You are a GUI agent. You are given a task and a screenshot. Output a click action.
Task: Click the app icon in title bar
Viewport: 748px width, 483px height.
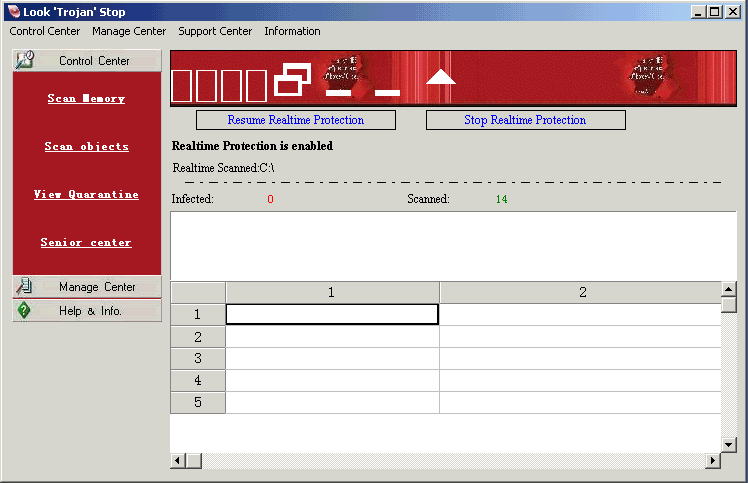pyautogui.click(x=14, y=11)
